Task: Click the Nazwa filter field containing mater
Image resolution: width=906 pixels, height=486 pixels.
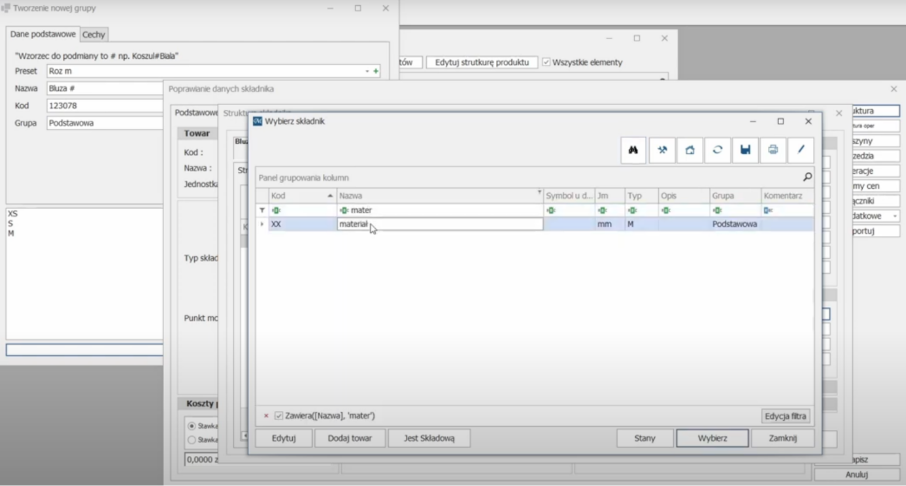Action: pos(440,210)
